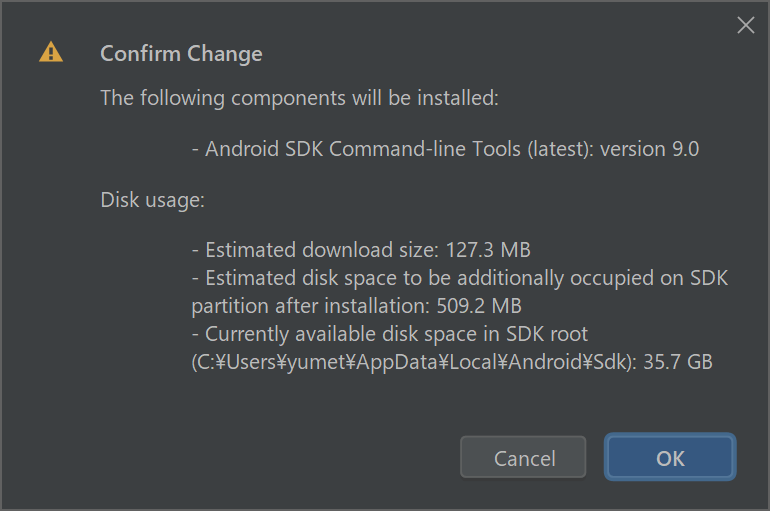
Task: Select the Android SDK Command-line Tools entry
Action: (x=445, y=149)
